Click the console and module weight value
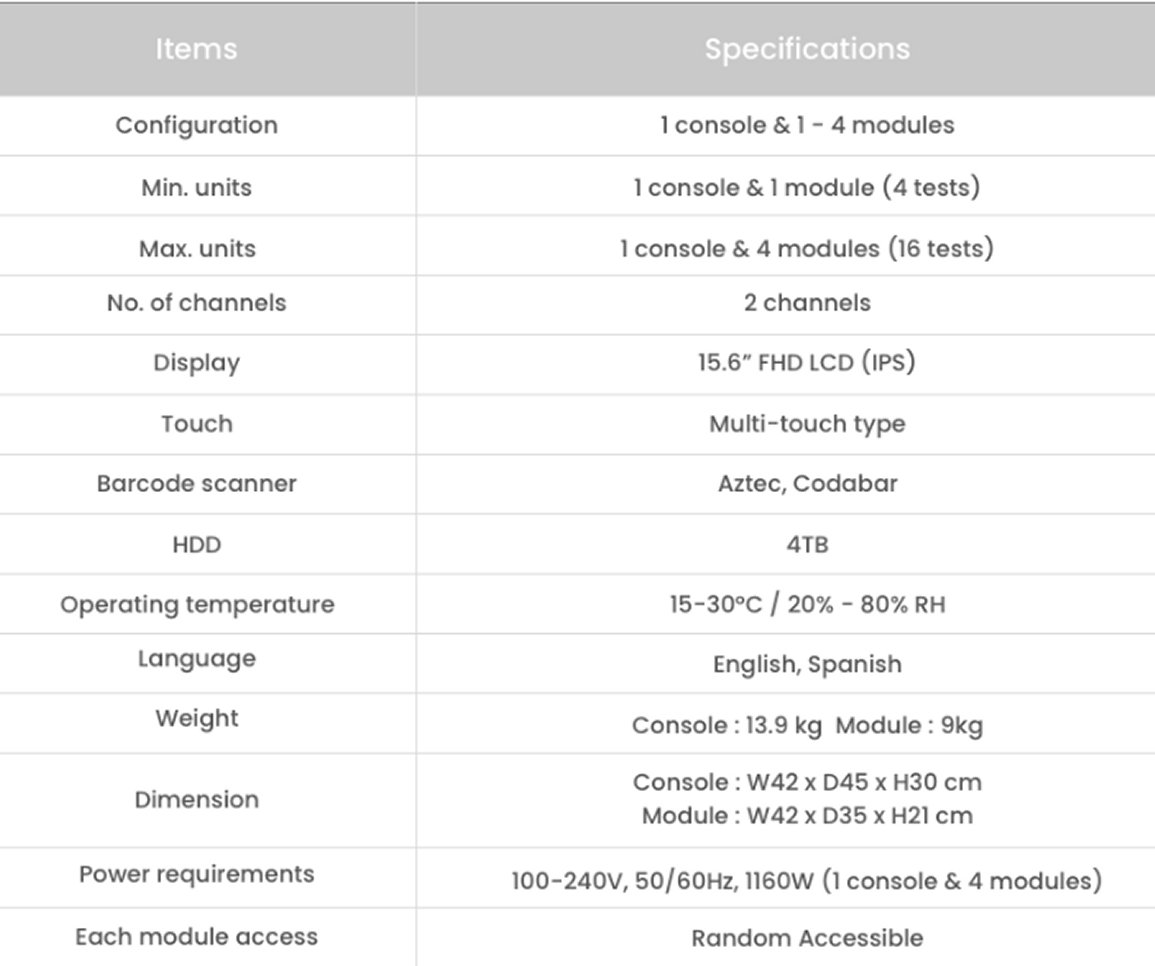 click(807, 725)
